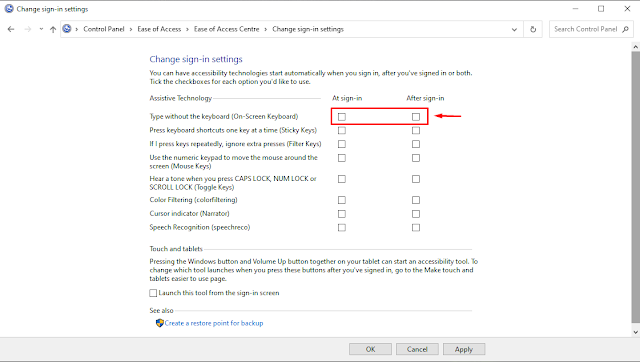Open the Ease of Access breadcrumb
Viewport: 640px width, 362px height.
pos(159,29)
